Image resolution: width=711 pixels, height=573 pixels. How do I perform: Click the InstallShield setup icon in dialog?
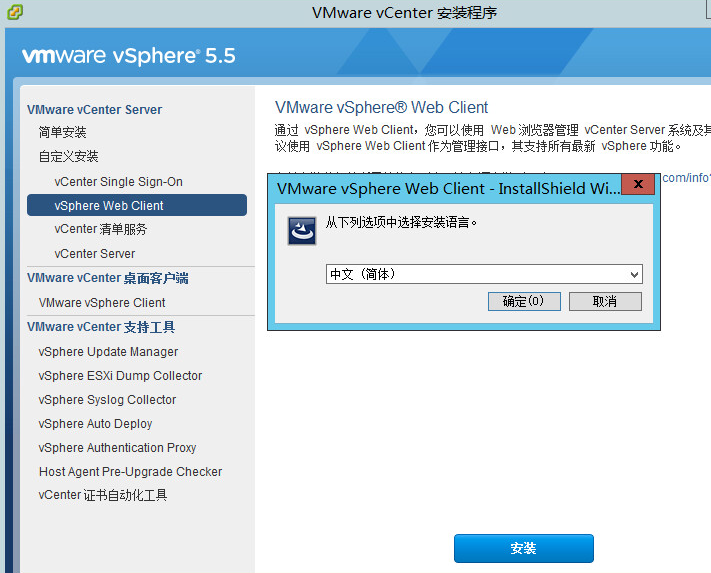point(302,231)
